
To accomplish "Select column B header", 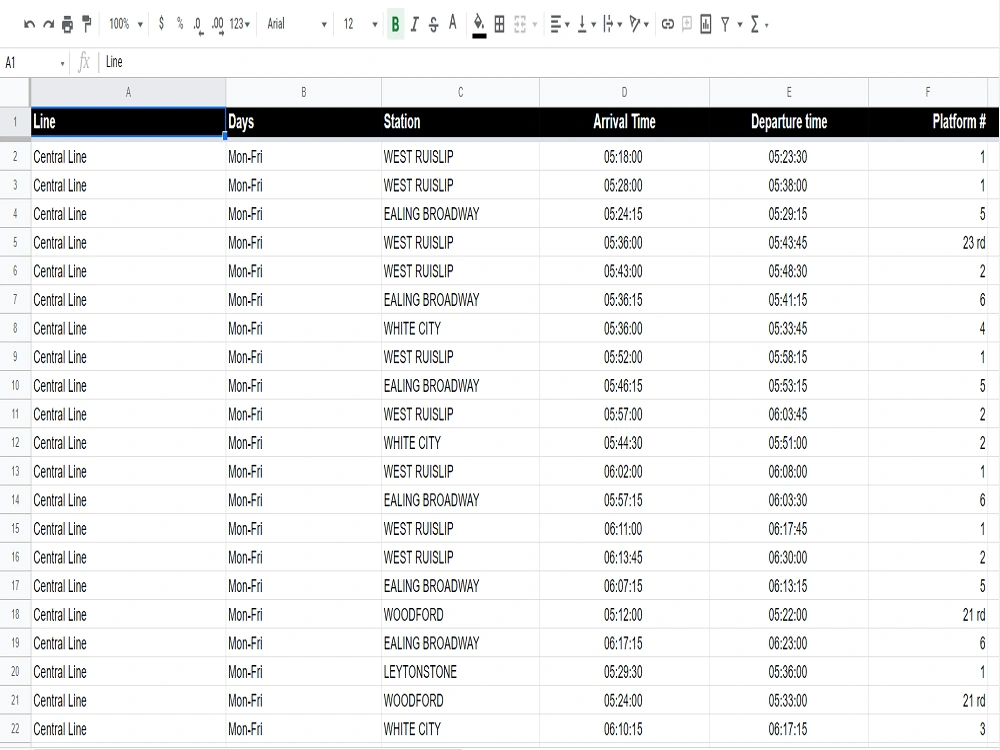I will pos(304,92).
